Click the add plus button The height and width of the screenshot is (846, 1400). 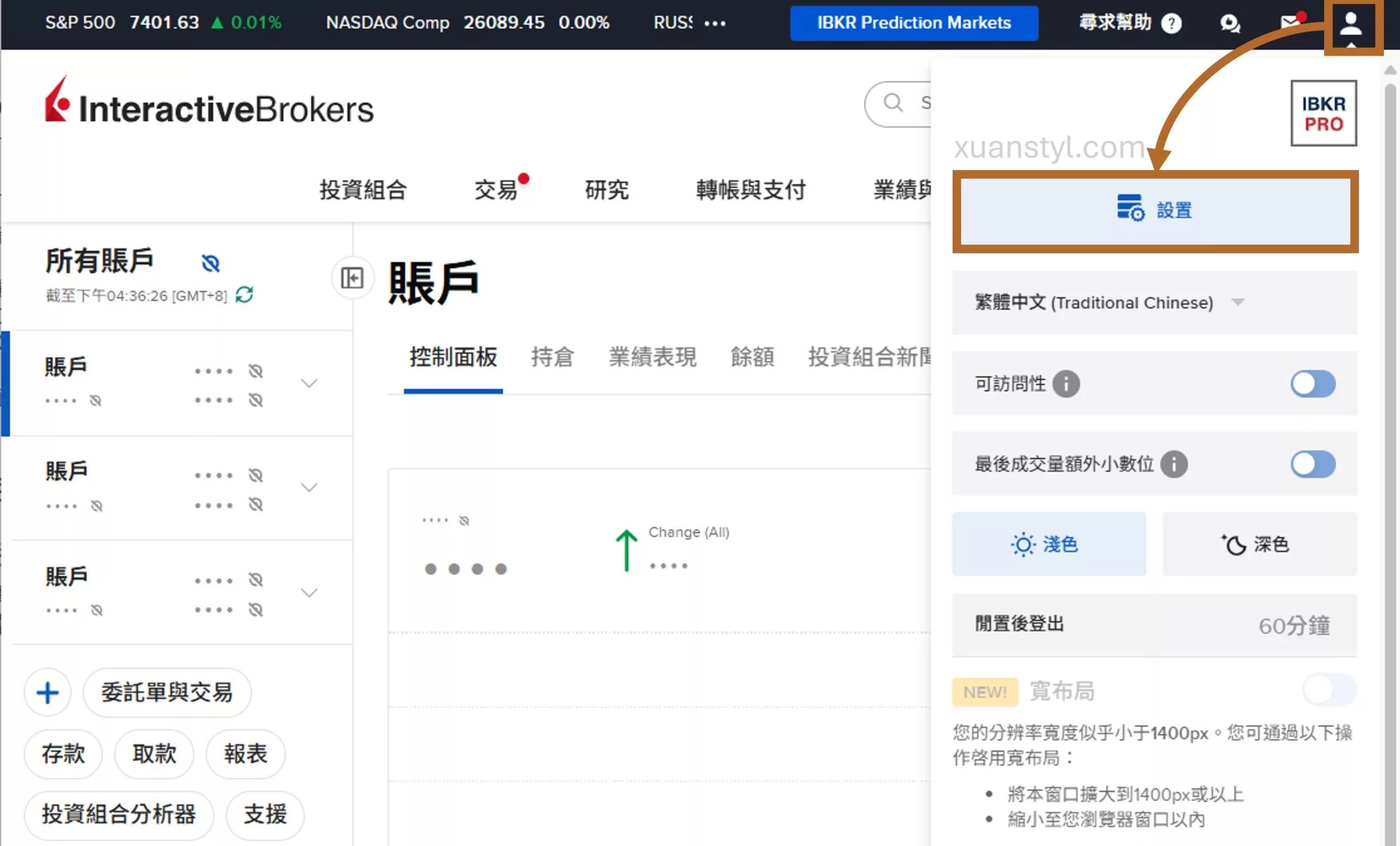[x=47, y=692]
